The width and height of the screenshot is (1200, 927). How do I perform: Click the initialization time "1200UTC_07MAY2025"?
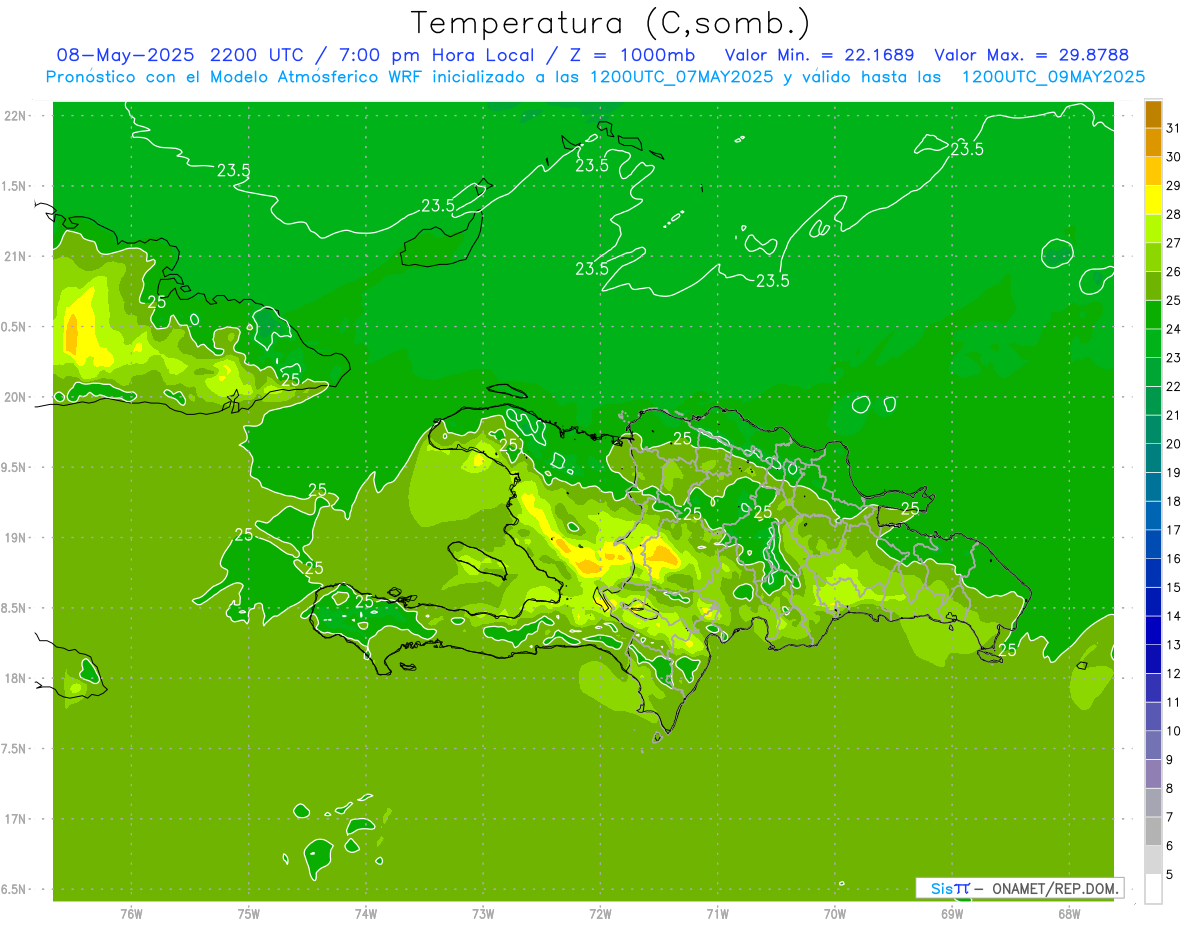coord(682,77)
